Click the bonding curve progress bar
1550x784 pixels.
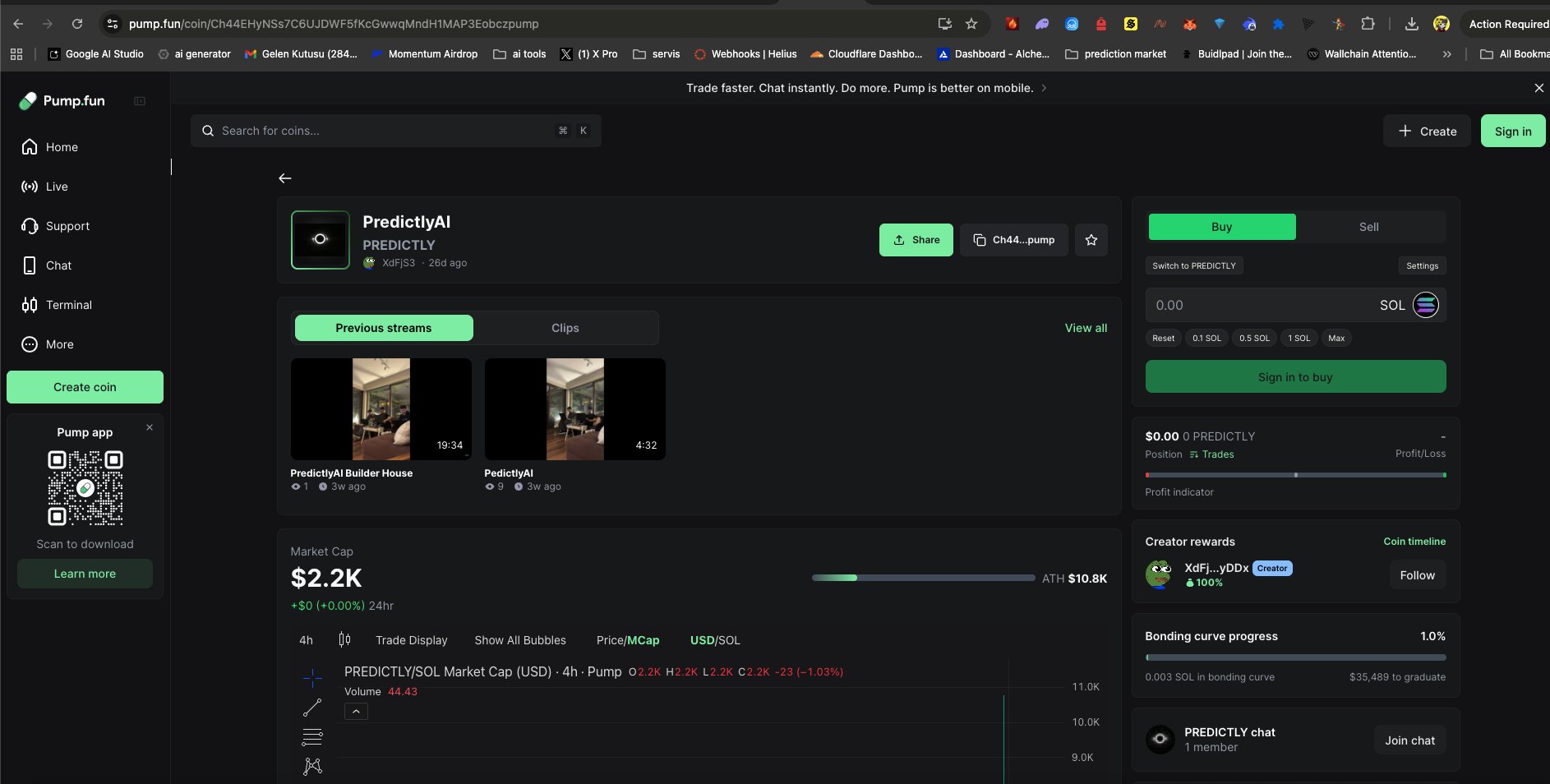coord(1295,657)
